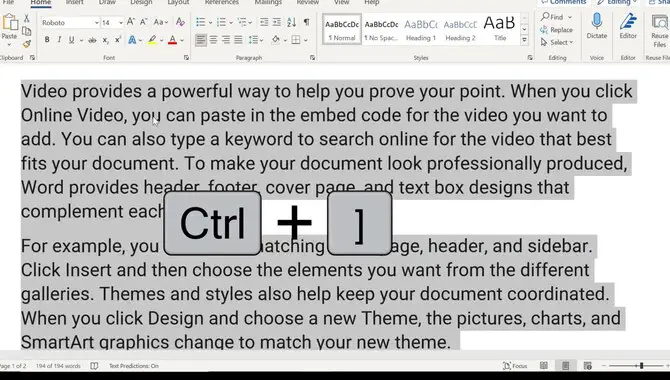Click Replace in Editing group

coord(556,30)
